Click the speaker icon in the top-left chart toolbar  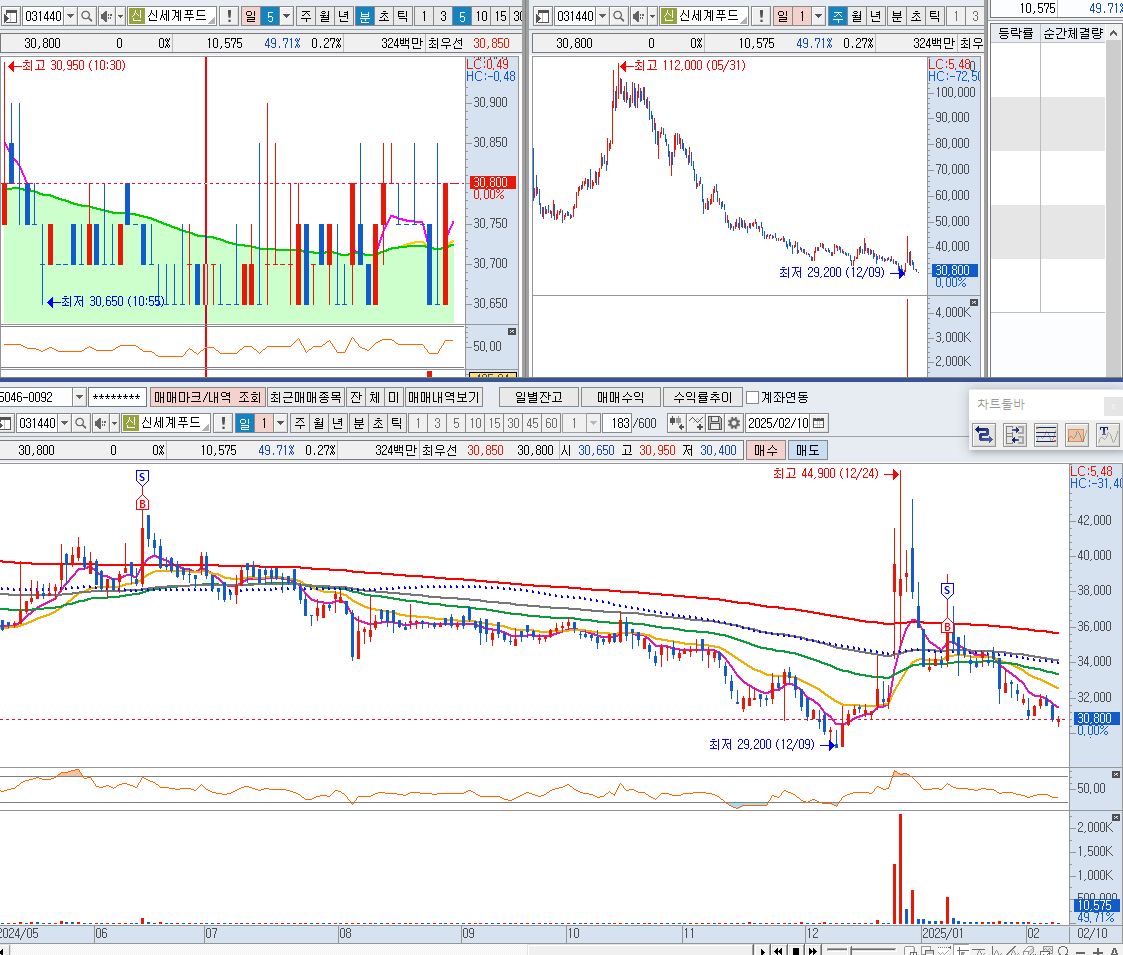click(105, 16)
